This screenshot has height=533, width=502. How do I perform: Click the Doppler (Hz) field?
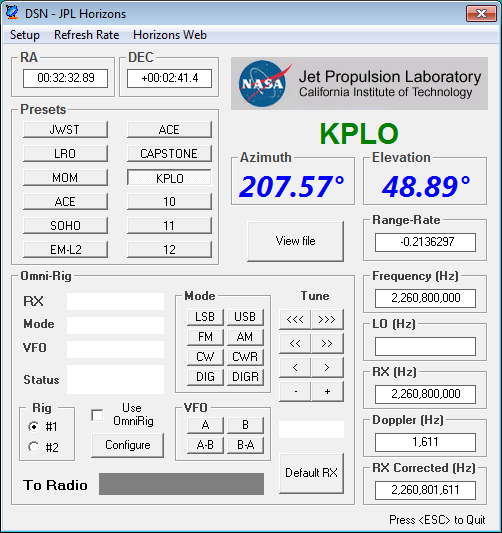pyautogui.click(x=426, y=442)
